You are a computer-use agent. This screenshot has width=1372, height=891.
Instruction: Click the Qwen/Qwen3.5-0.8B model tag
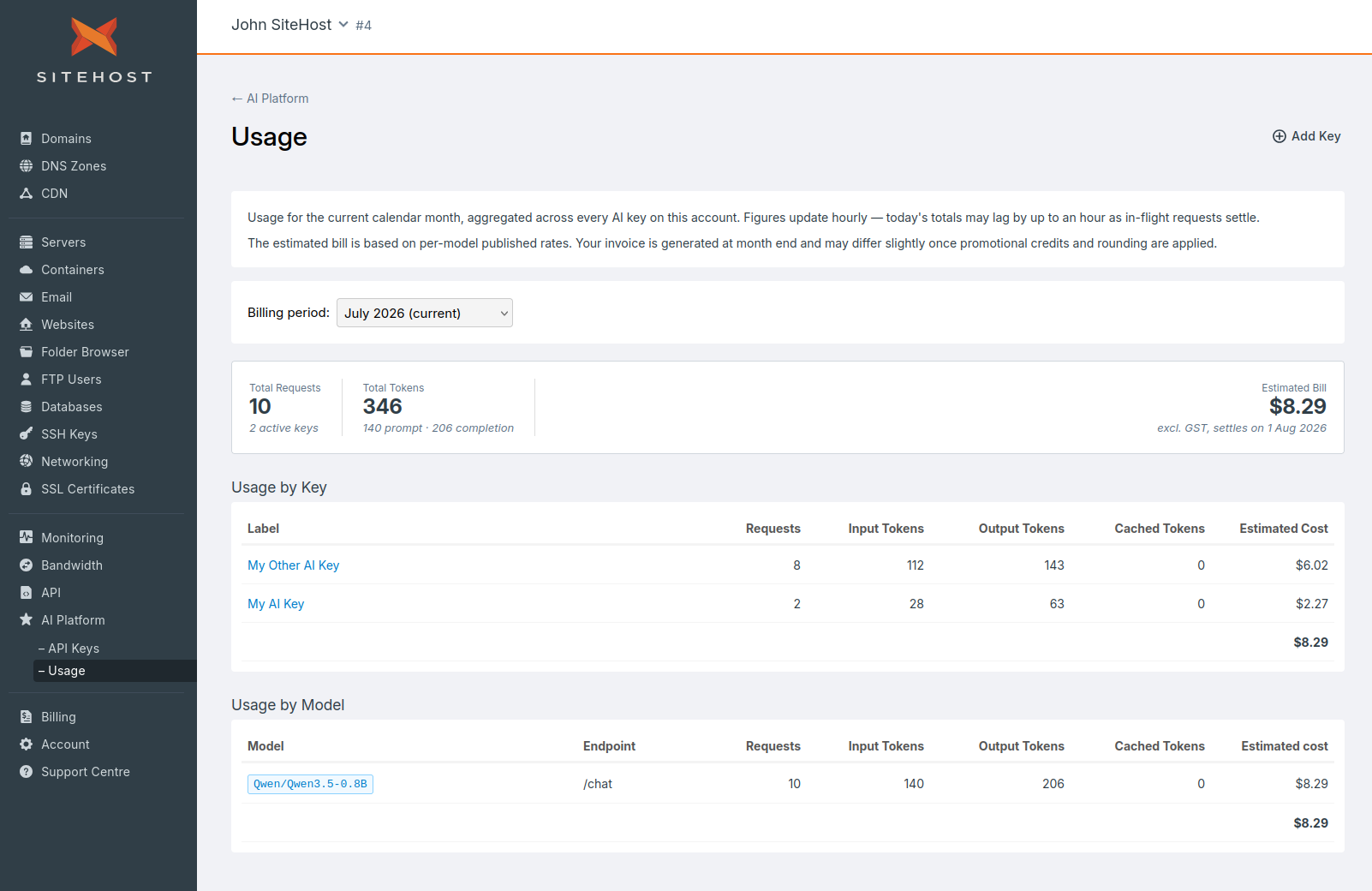click(310, 784)
